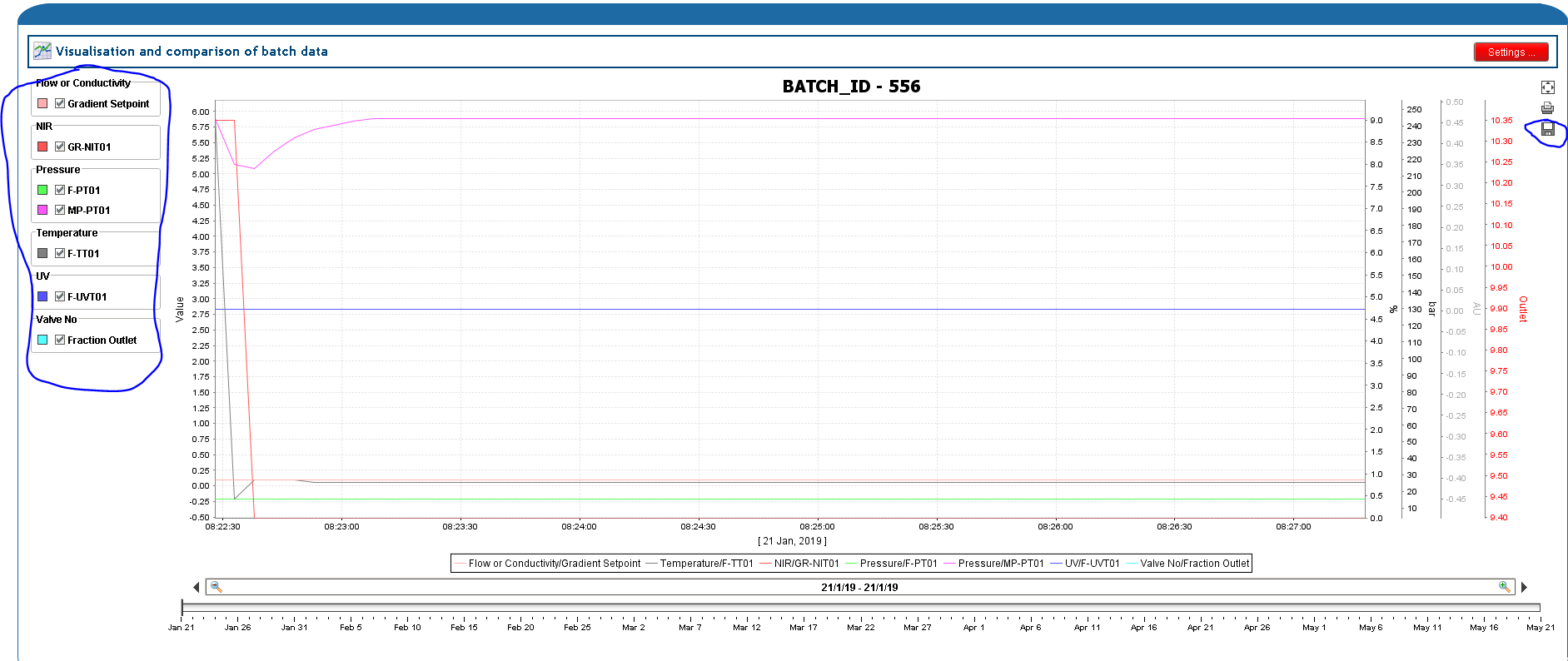Hide the Fraction Outlet series

tap(60, 340)
